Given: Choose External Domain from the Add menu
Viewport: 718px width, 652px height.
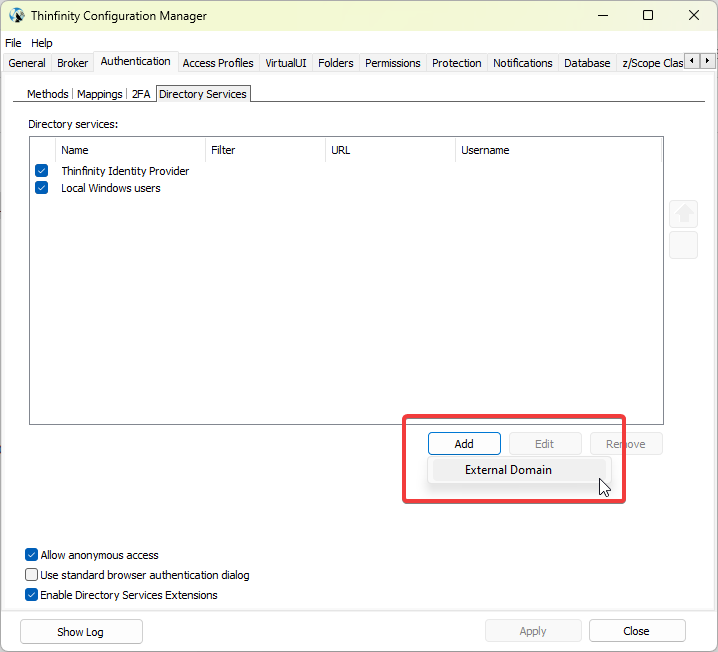Looking at the screenshot, I should (519, 470).
